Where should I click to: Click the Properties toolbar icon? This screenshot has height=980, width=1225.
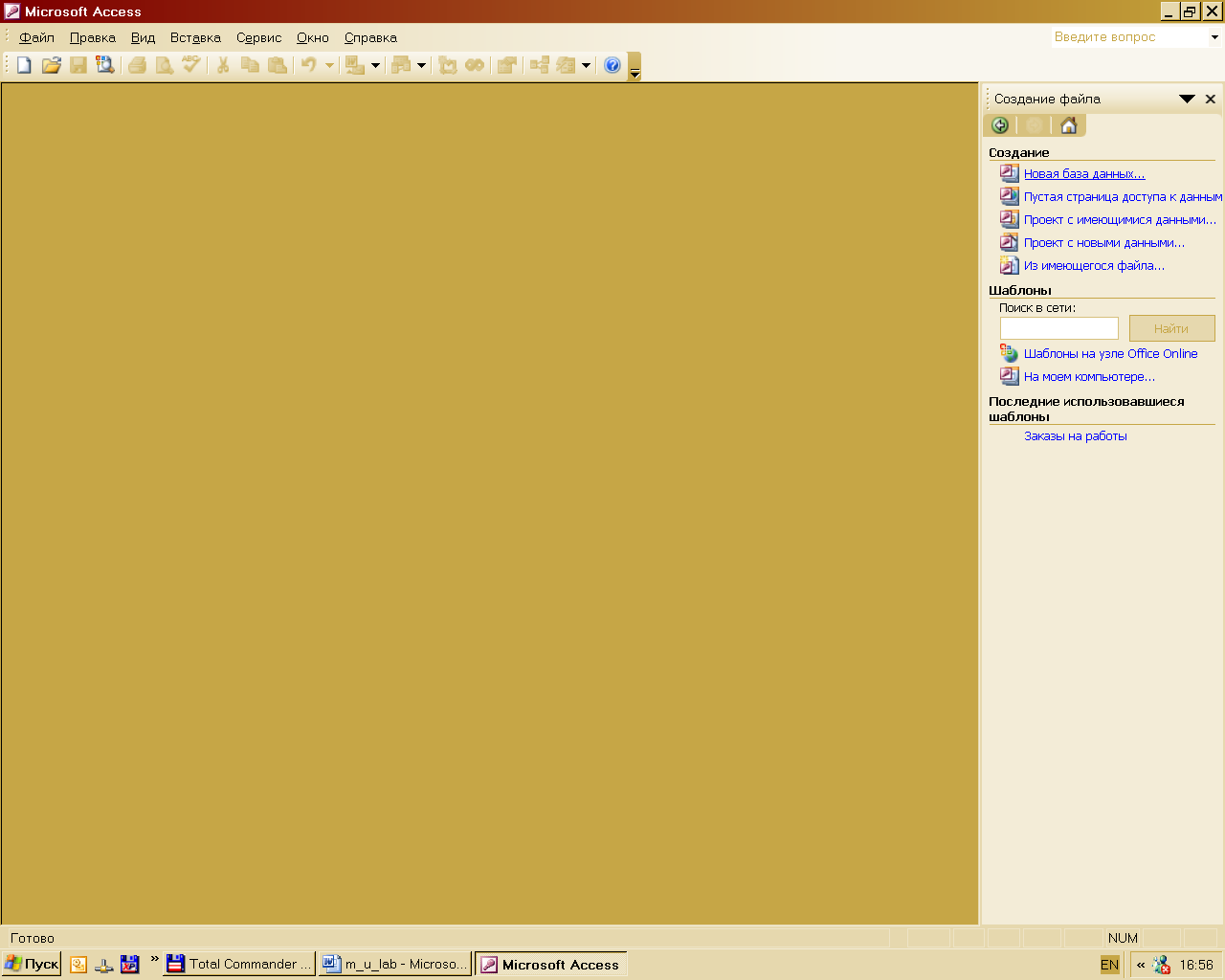click(507, 65)
